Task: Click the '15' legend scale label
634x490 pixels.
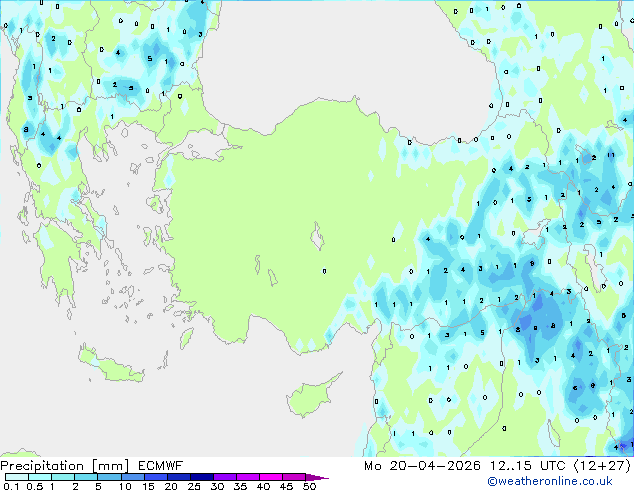Action: coord(148,486)
